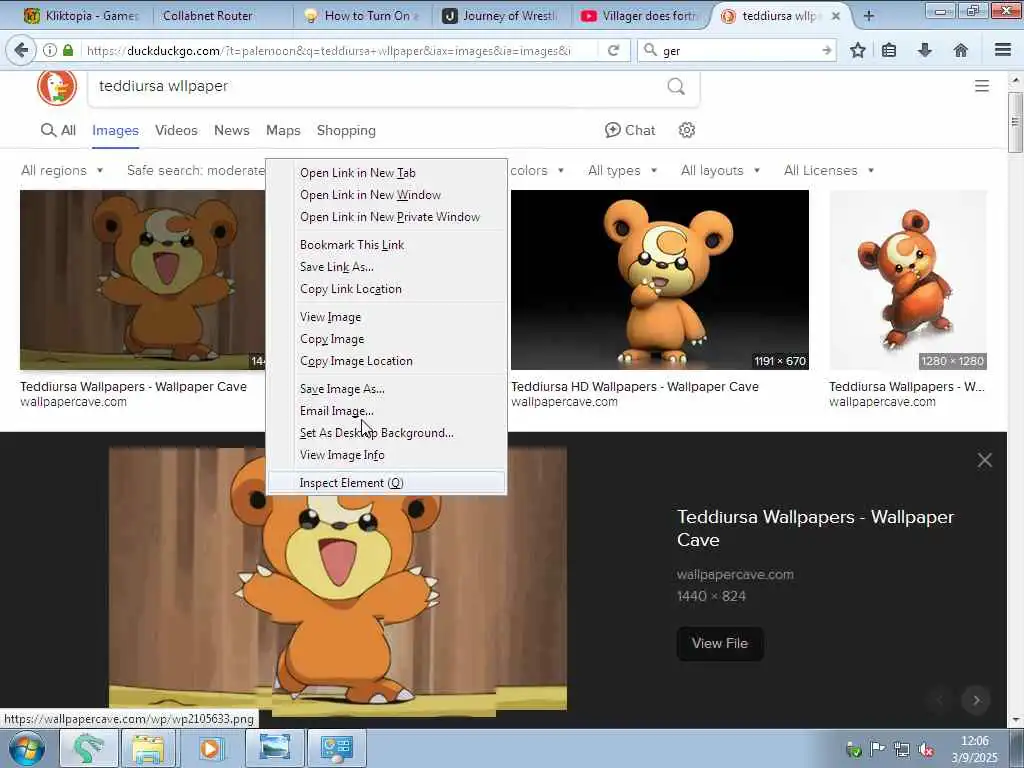The width and height of the screenshot is (1024, 768).
Task: Open a new tab with plus button
Action: (x=869, y=16)
